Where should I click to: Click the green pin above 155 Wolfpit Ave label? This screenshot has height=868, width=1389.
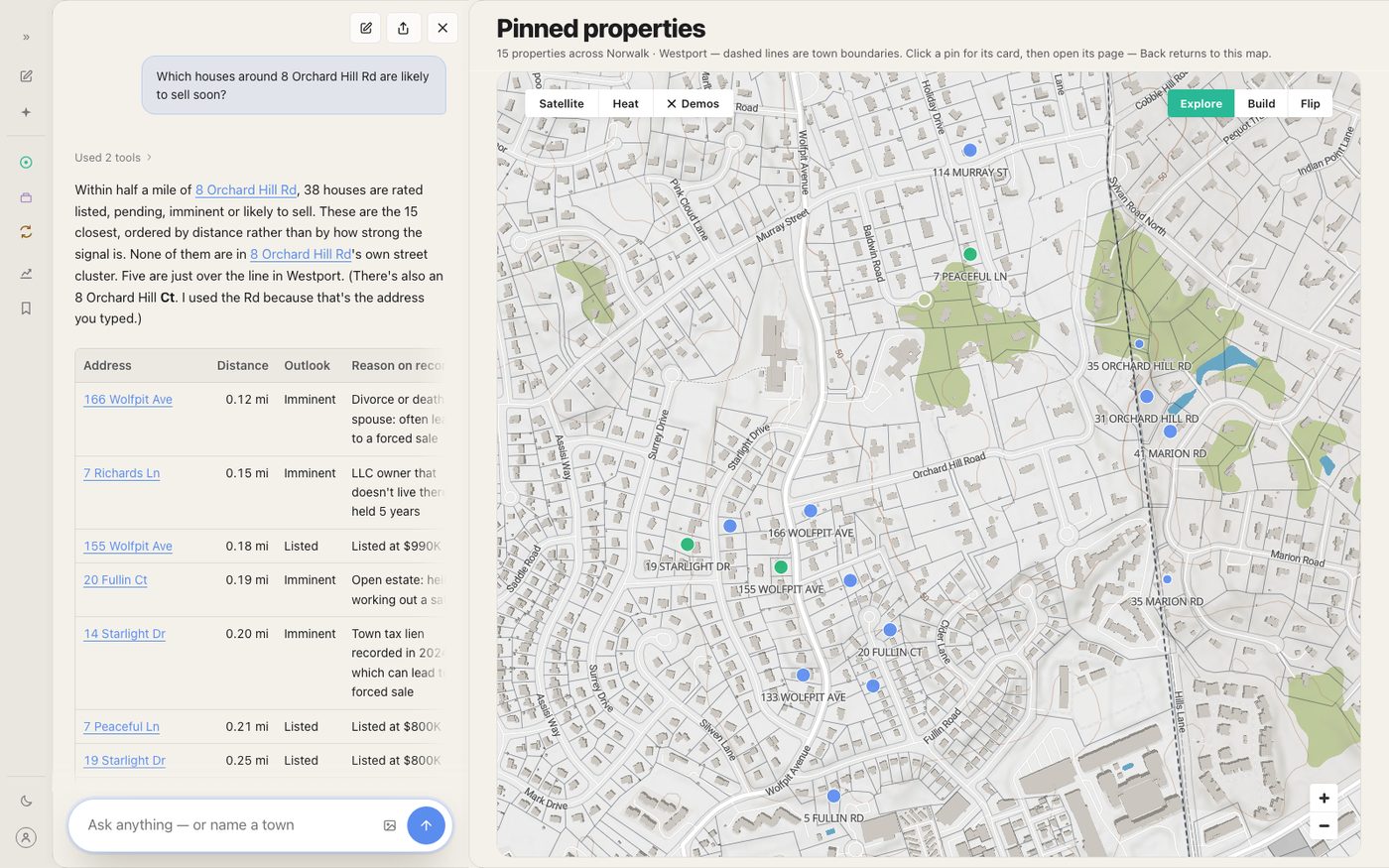click(781, 567)
